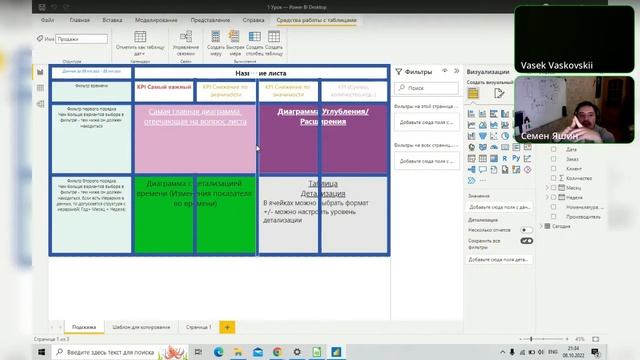
Task: Click Fit to page icon in status bar
Action: [x=596, y=339]
